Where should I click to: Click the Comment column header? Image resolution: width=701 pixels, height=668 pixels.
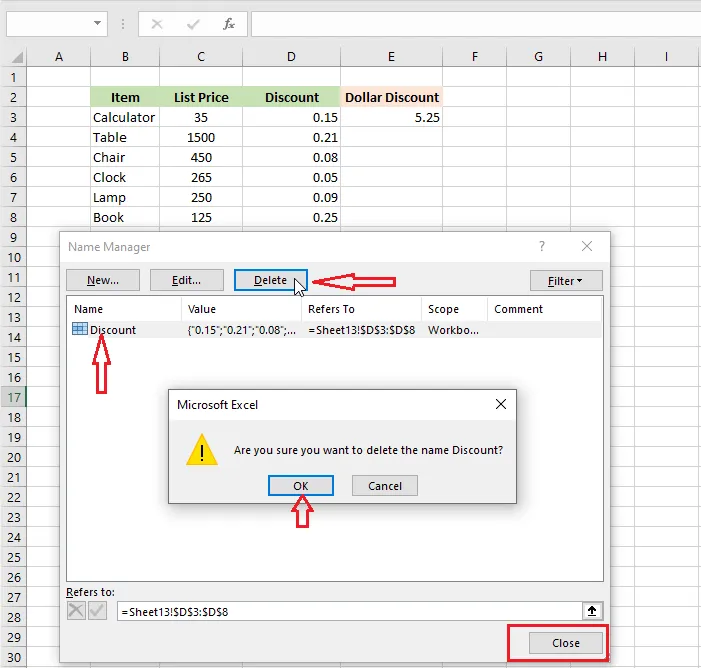pyautogui.click(x=544, y=309)
